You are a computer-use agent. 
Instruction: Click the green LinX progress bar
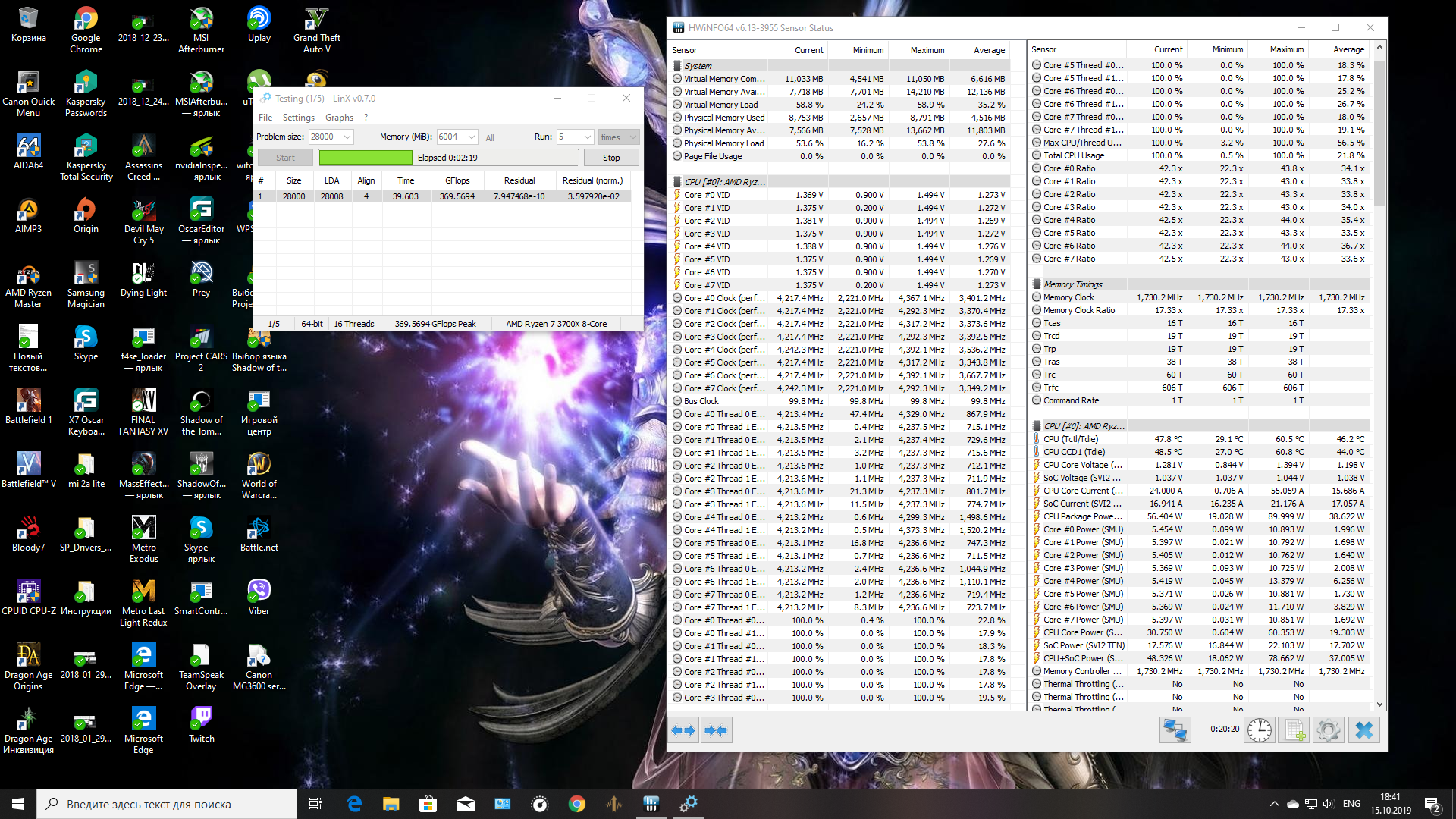click(366, 158)
